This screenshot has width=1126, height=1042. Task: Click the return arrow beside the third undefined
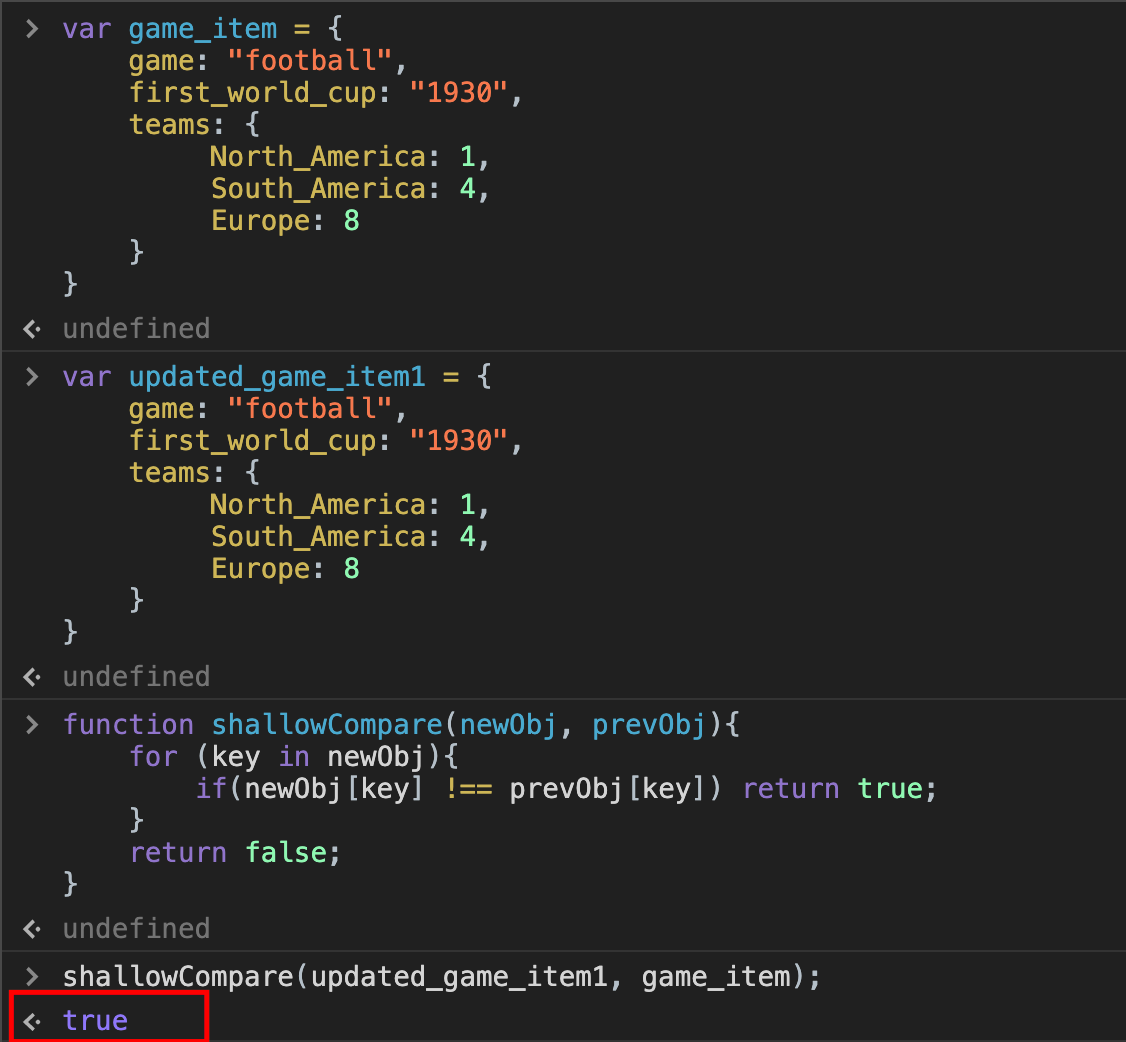click(31, 928)
